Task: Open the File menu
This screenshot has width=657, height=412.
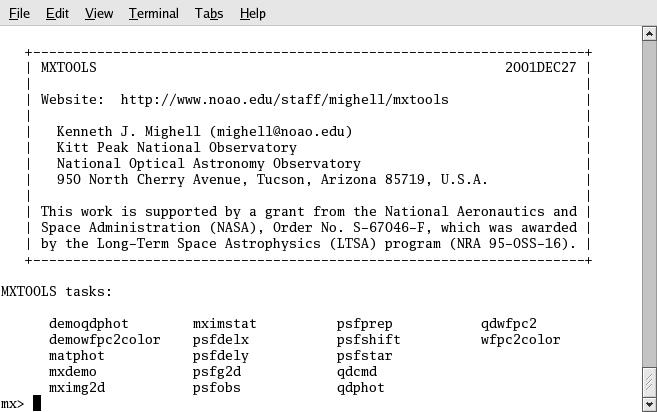Action: coord(19,13)
